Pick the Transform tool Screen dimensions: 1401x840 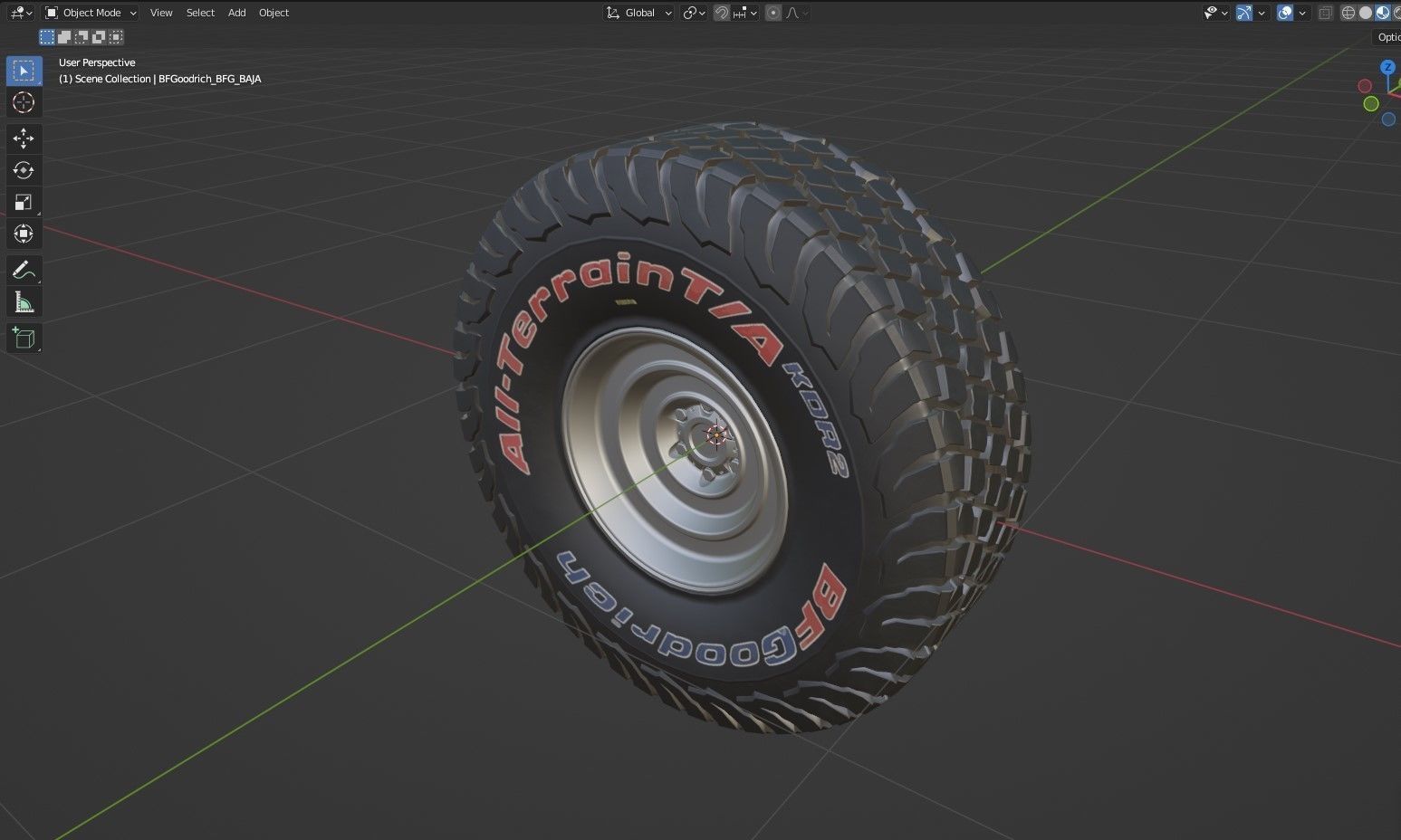[x=24, y=234]
